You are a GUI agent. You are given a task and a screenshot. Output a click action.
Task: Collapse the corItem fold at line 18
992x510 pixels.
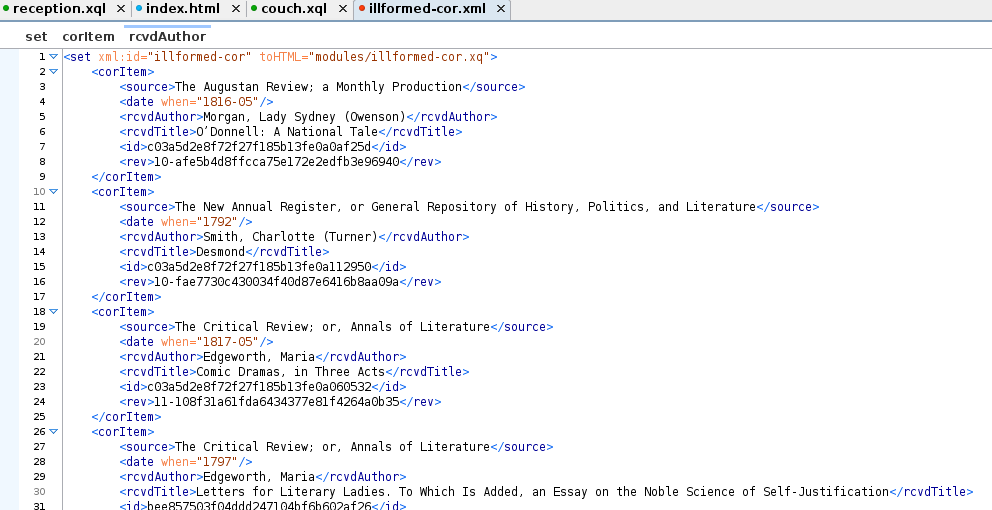[54, 311]
